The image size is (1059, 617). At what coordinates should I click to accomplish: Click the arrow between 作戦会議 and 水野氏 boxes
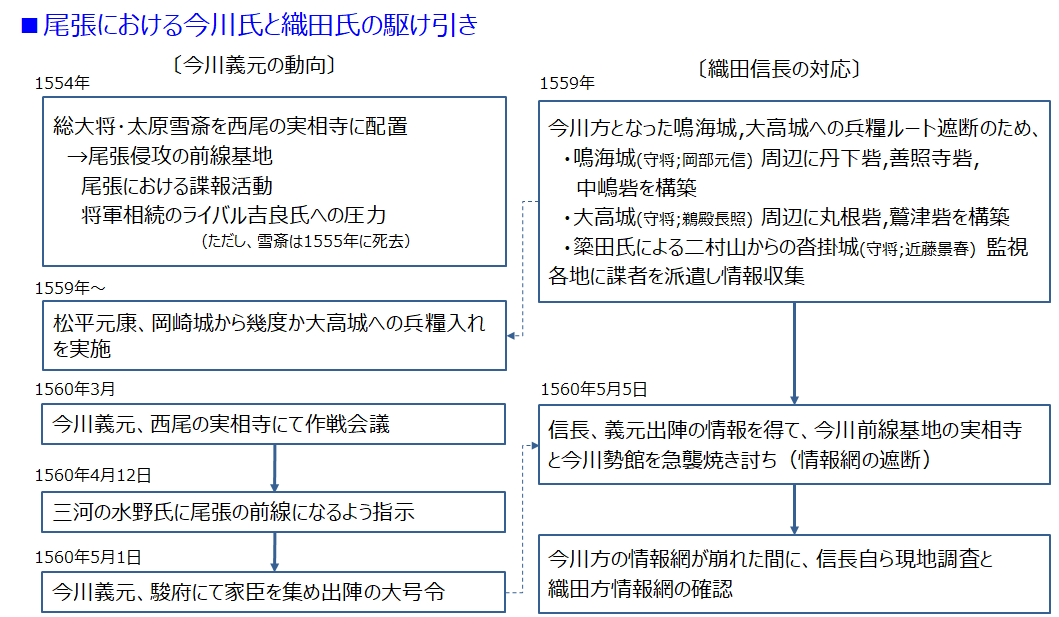274,467
